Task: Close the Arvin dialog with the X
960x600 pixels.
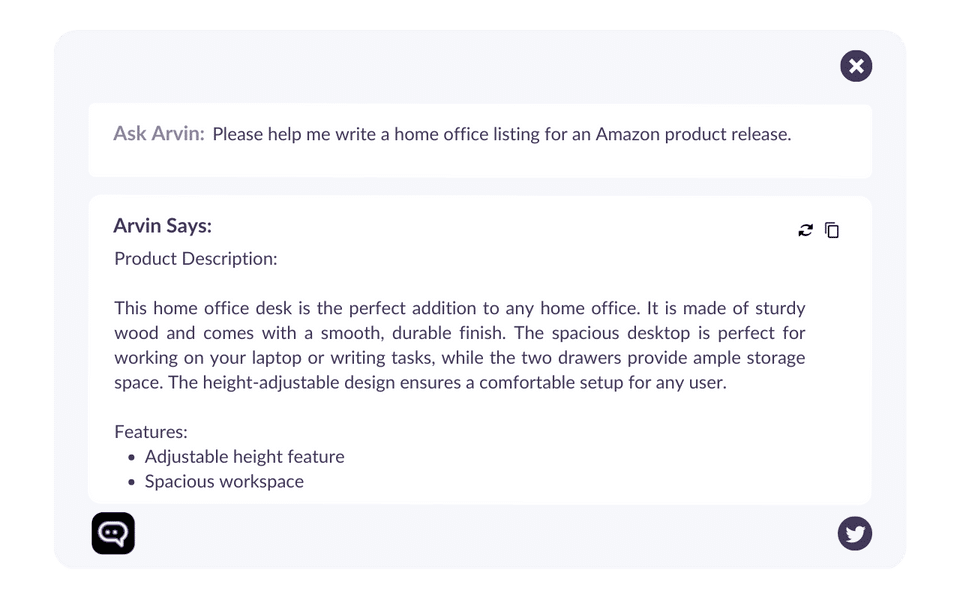Action: [856, 67]
